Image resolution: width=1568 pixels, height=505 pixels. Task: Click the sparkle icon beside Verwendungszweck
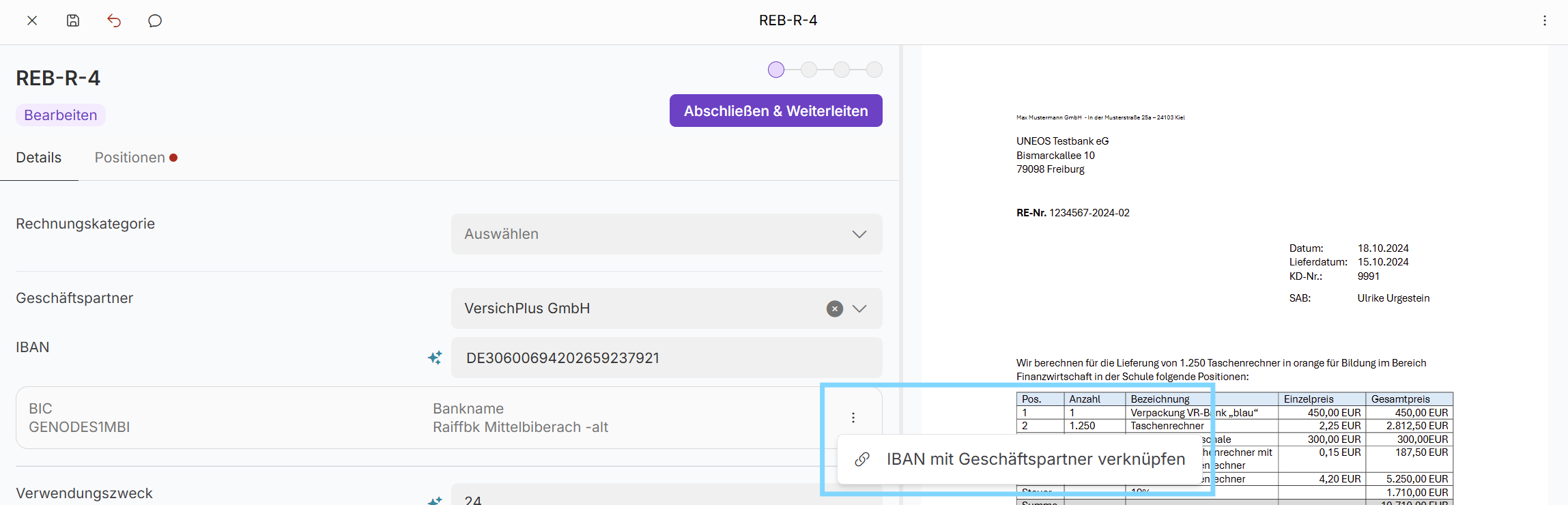(x=435, y=500)
